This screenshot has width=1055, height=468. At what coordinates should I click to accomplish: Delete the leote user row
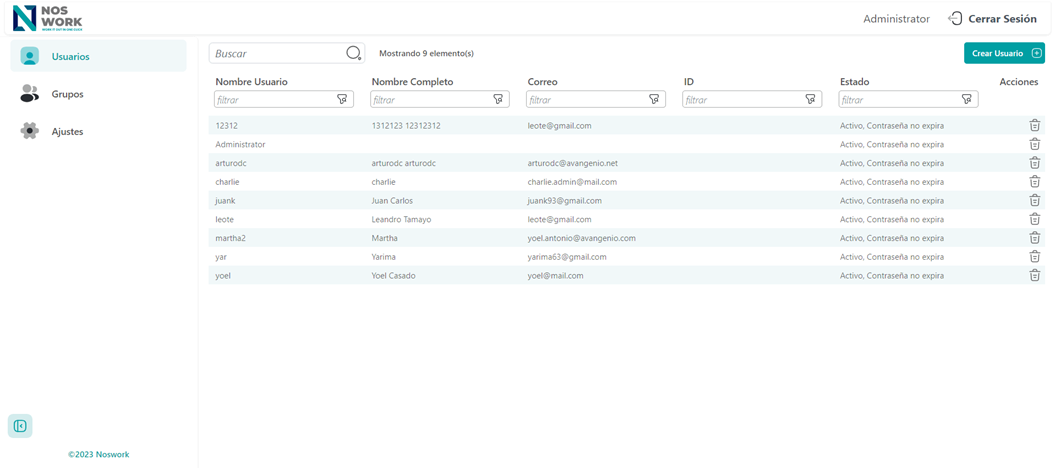pyautogui.click(x=1035, y=219)
